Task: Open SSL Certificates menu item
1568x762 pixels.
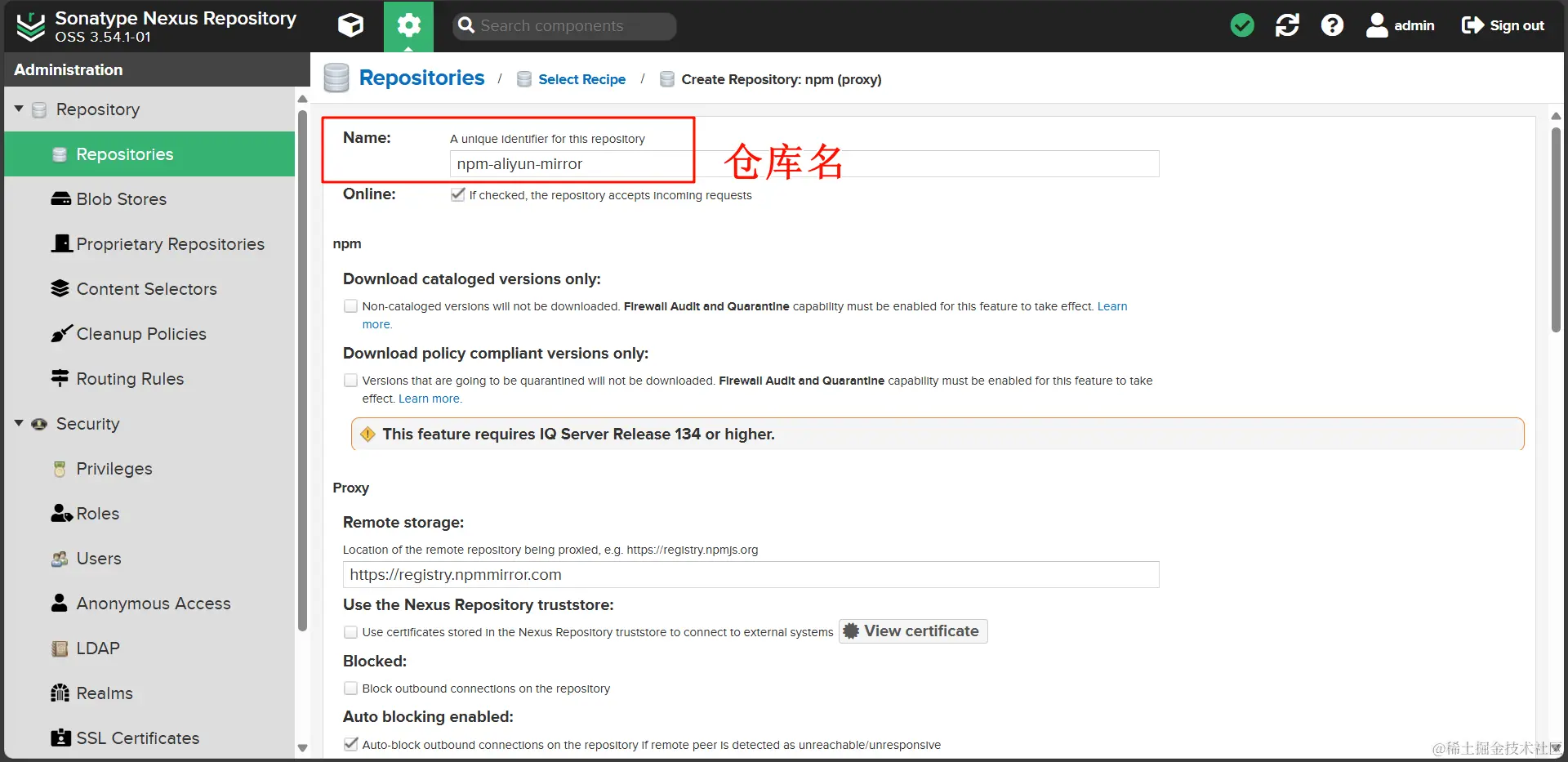Action: [149, 738]
